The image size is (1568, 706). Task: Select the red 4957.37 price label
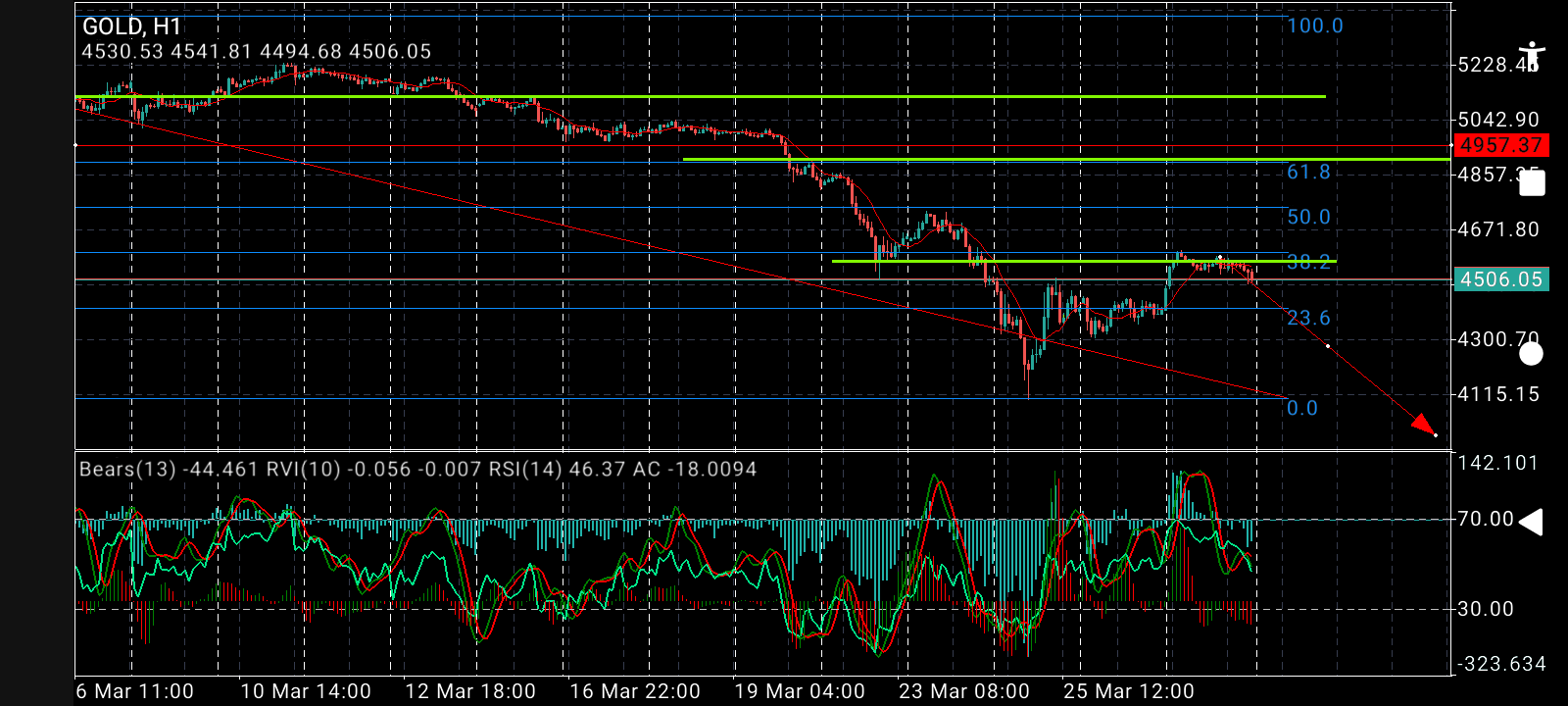point(1501,145)
